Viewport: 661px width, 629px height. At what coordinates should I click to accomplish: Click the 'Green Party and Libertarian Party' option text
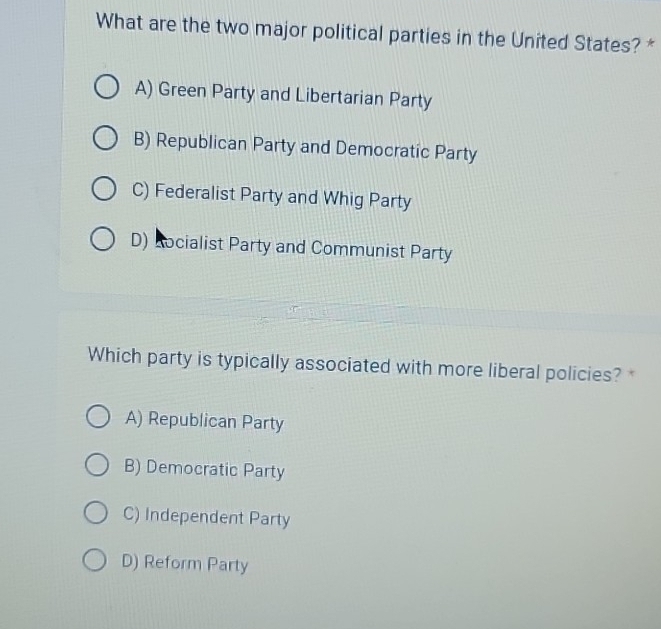tap(283, 95)
